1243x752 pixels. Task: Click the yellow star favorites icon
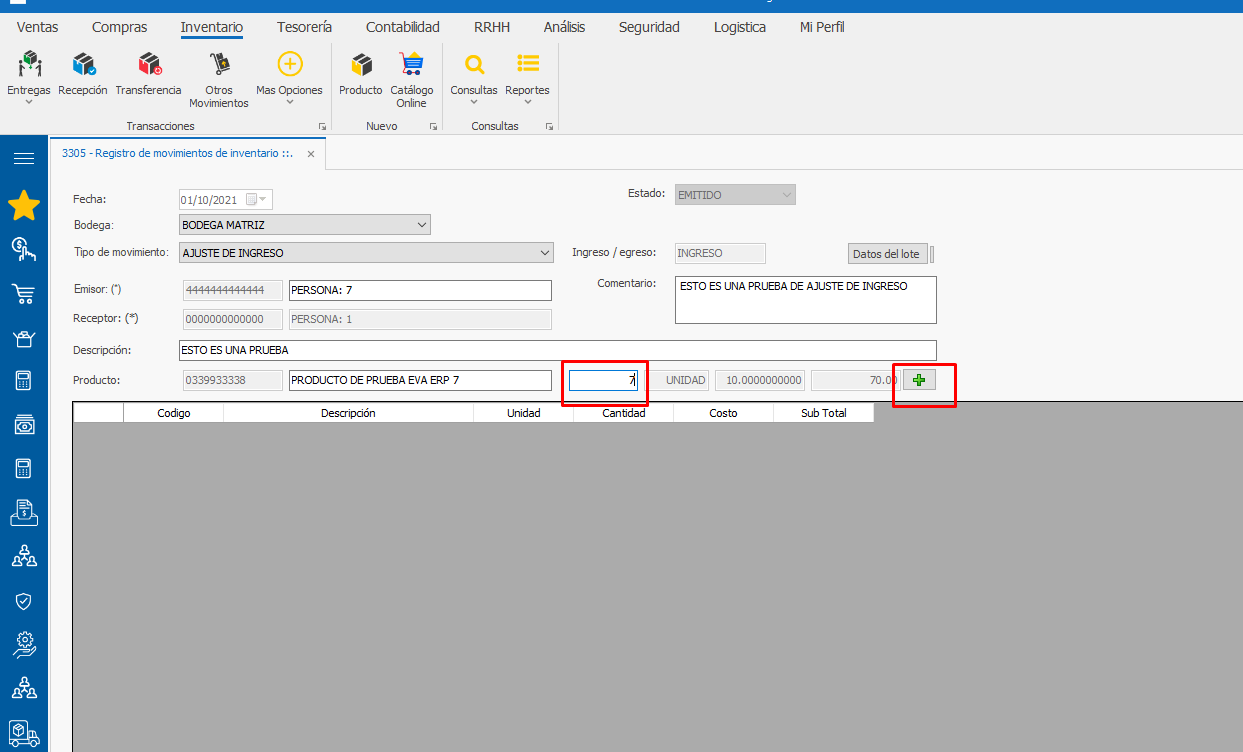tap(24, 206)
